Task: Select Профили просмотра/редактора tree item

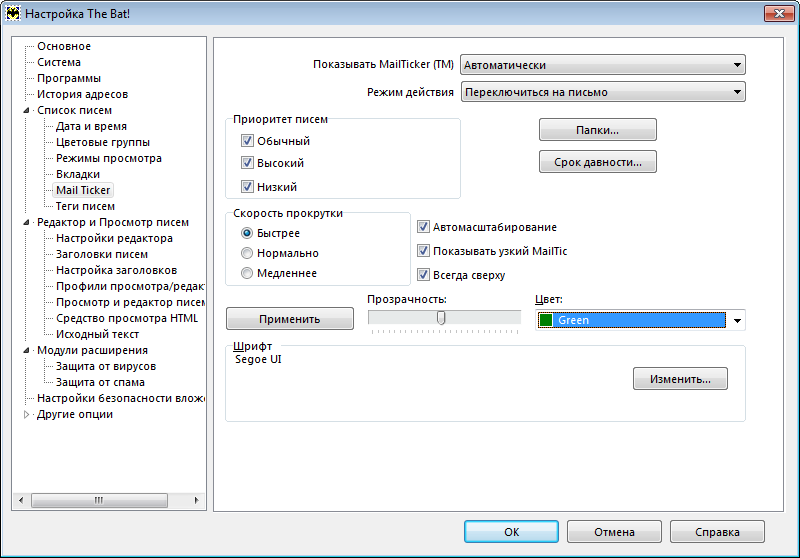Action: click(130, 286)
